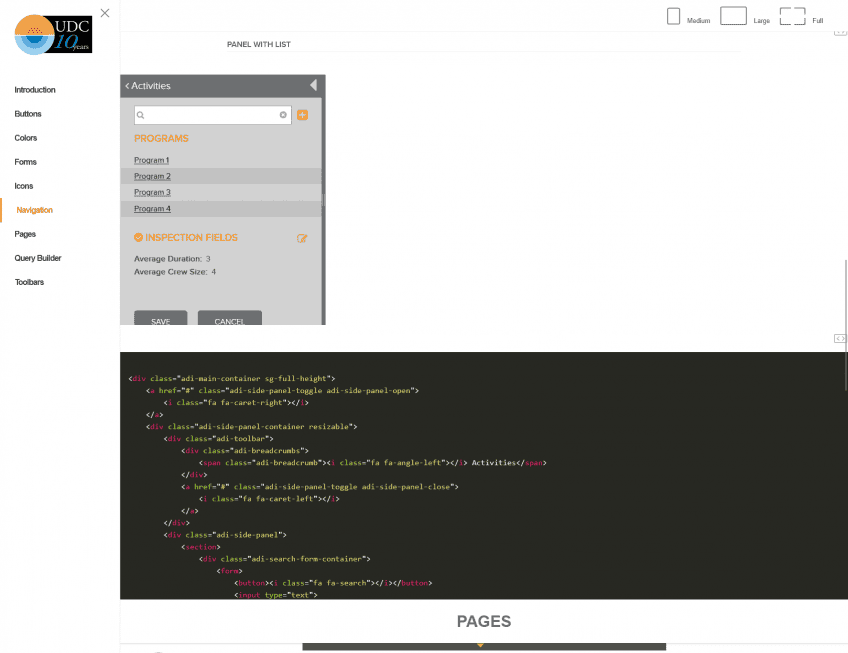848x653 pixels.
Task: Open the Icons section
Action: click(23, 186)
